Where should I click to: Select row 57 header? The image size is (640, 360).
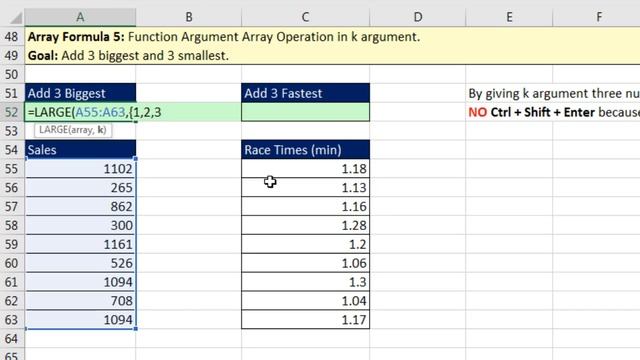(x=12, y=206)
